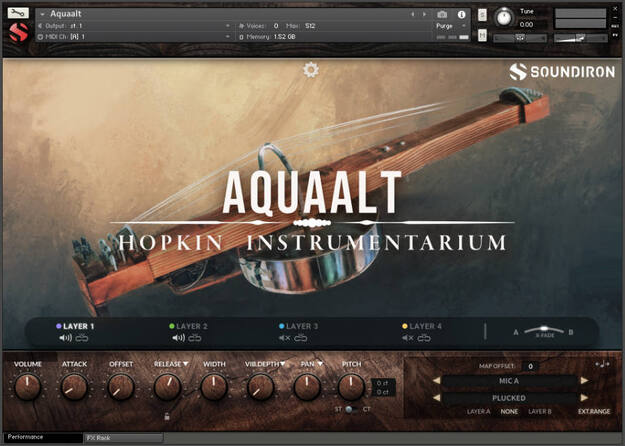Click the Pitch knob
Image resolution: width=625 pixels, height=446 pixels.
tap(351, 387)
